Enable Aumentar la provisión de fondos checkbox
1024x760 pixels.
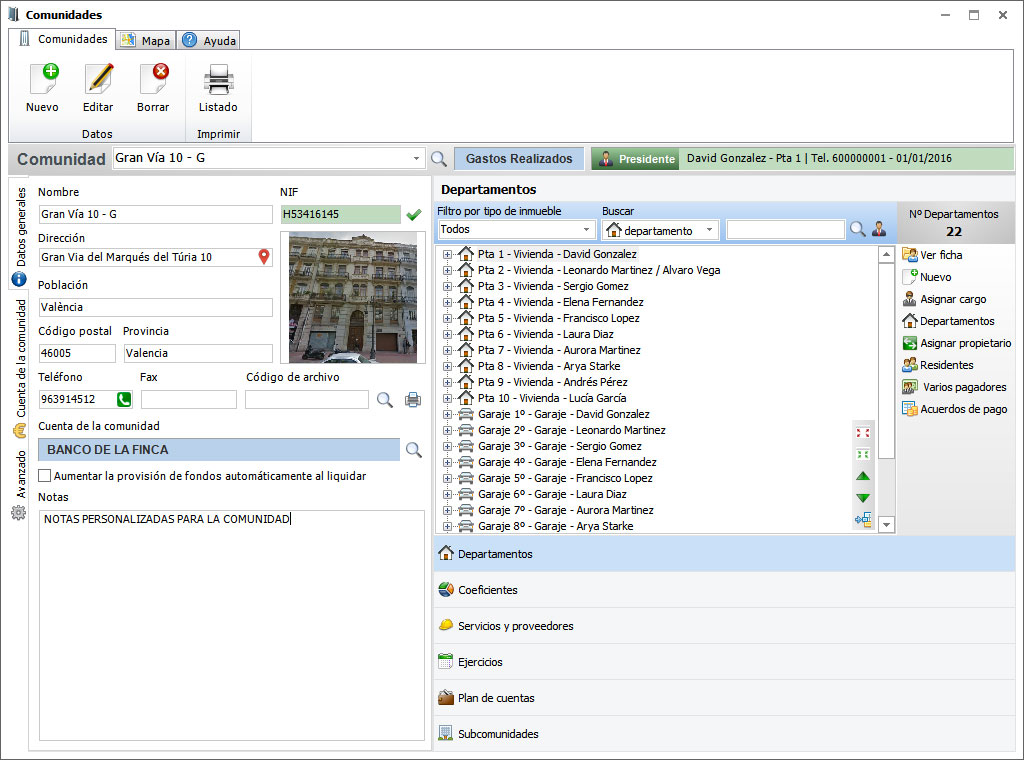44,476
